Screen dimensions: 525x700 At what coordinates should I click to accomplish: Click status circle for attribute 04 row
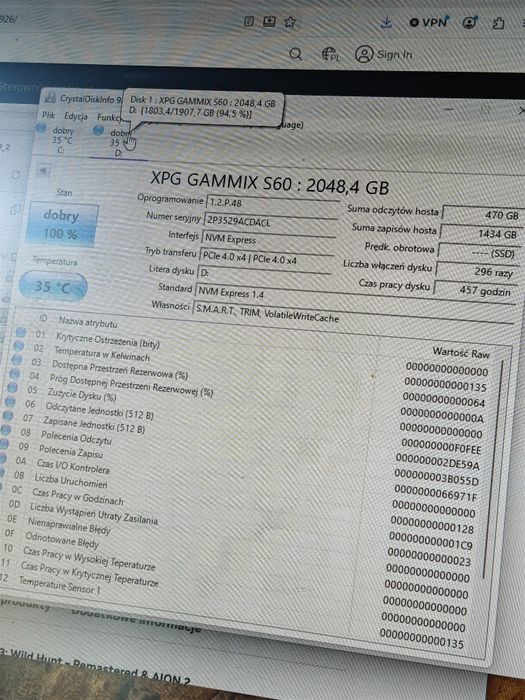(x=14, y=374)
